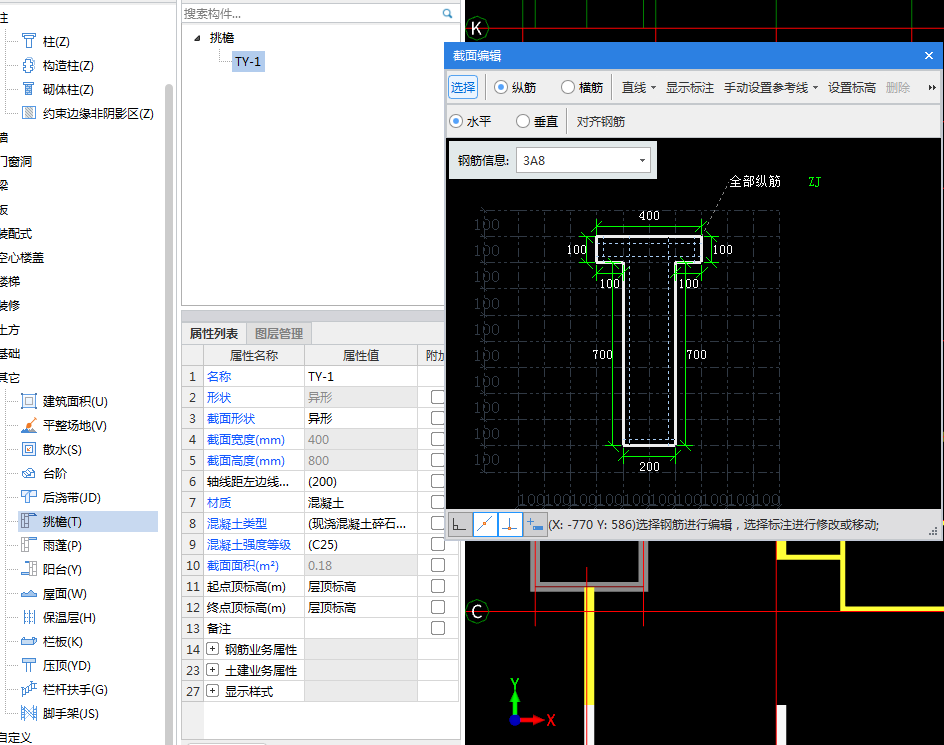944x745 pixels.
Task: Click the 选择 toolbar button
Action: click(463, 87)
